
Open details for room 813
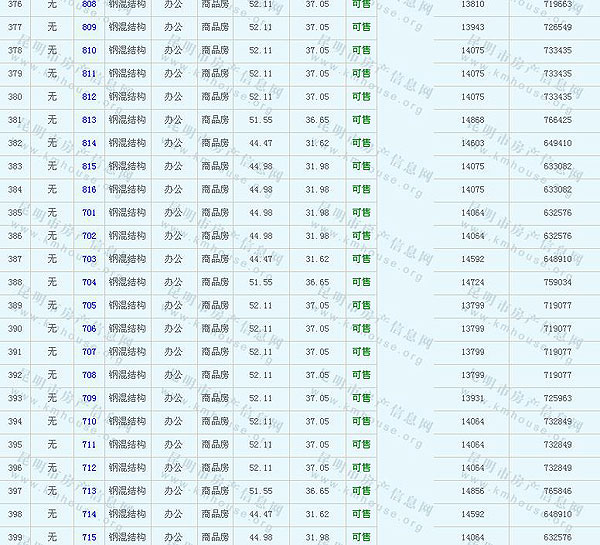point(89,120)
